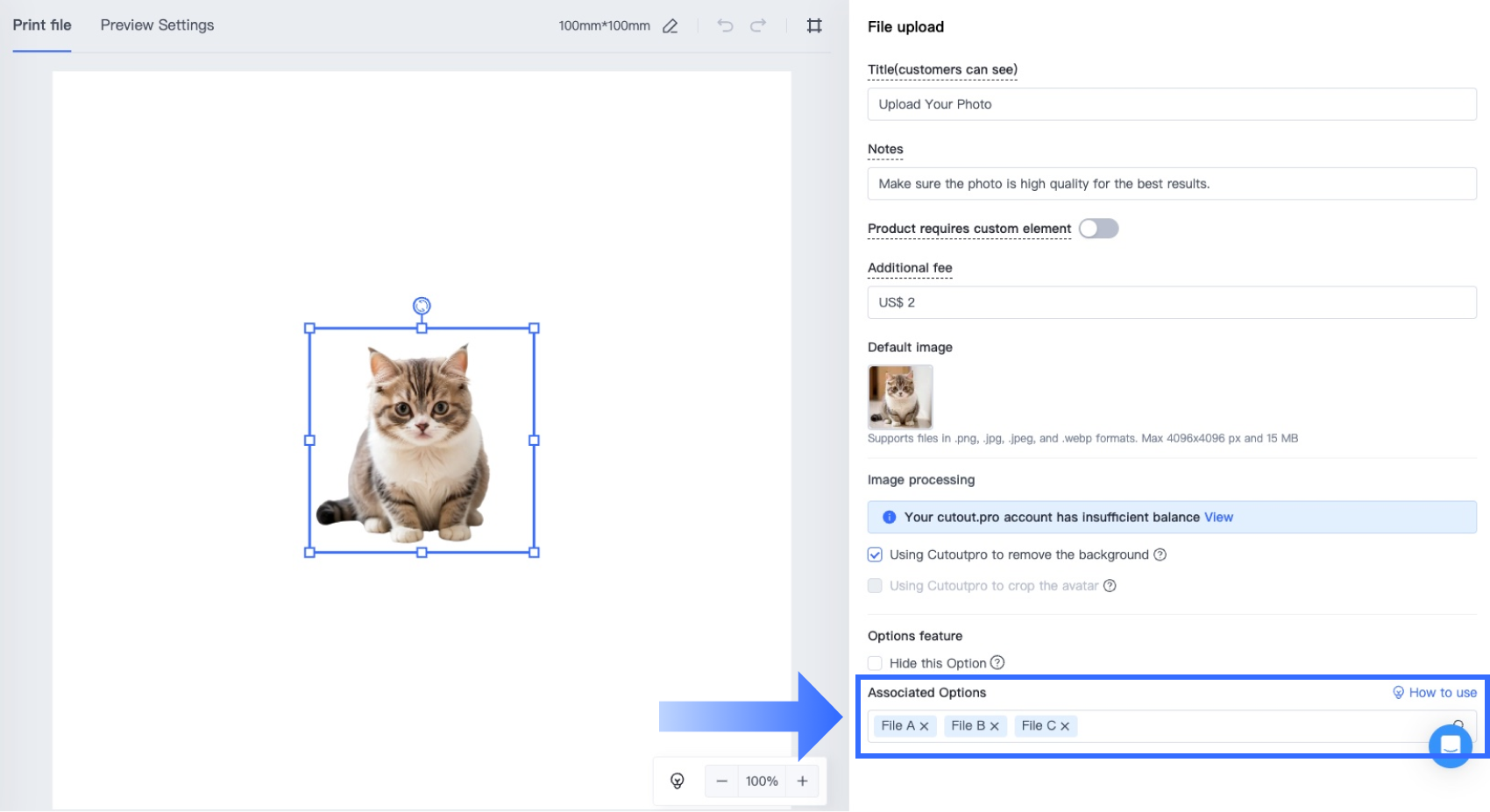Undo the last canvas action
This screenshot has width=1490, height=812.
725,25
